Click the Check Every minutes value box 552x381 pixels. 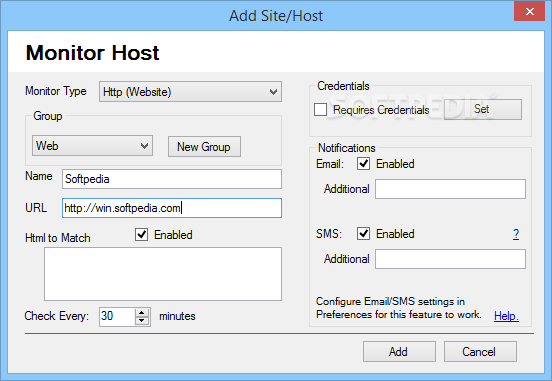117,316
